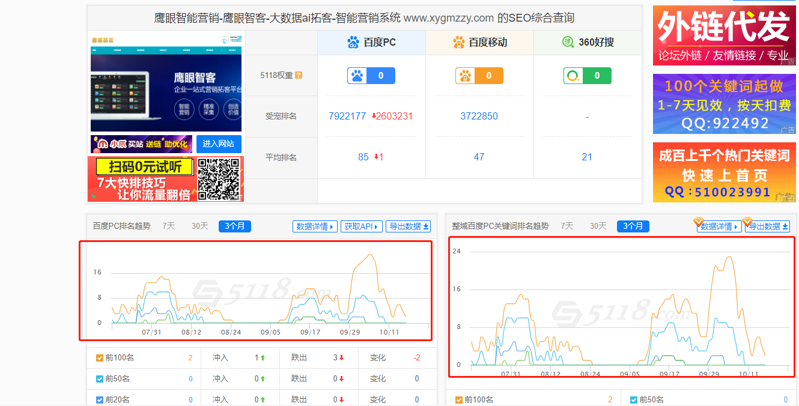Click the green up arrow in 前100名 冲入 cell

tap(263, 358)
